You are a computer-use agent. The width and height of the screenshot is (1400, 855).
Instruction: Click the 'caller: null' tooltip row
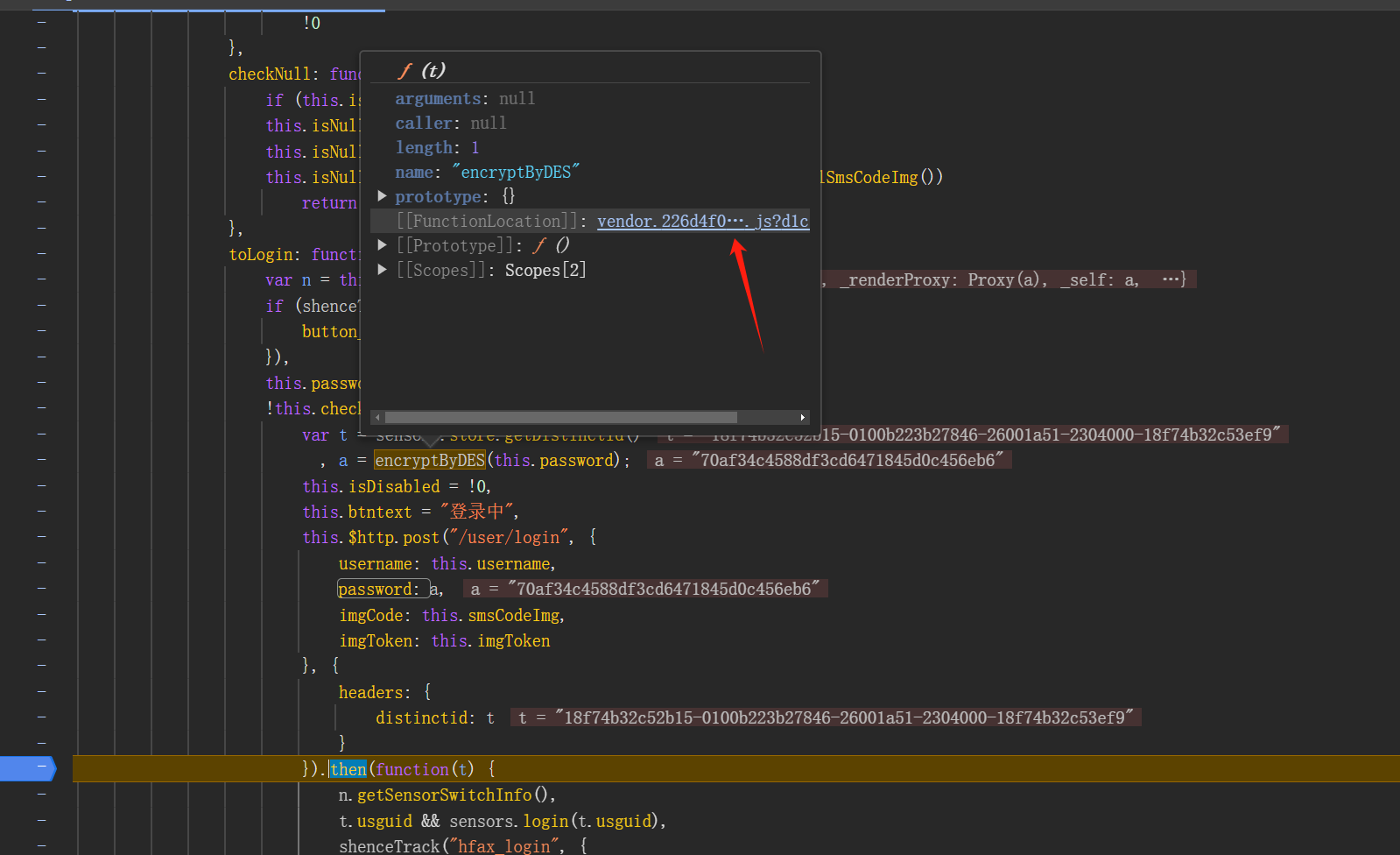(451, 123)
